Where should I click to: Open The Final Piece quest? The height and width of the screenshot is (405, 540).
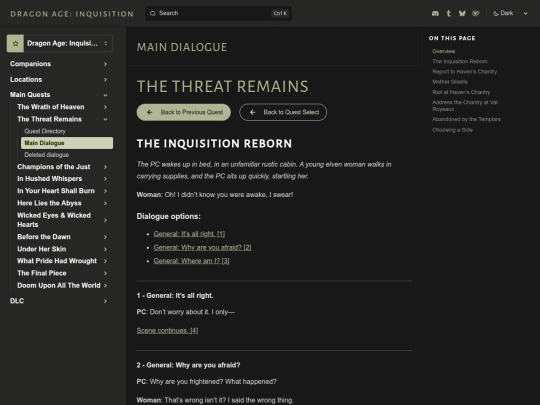point(42,273)
